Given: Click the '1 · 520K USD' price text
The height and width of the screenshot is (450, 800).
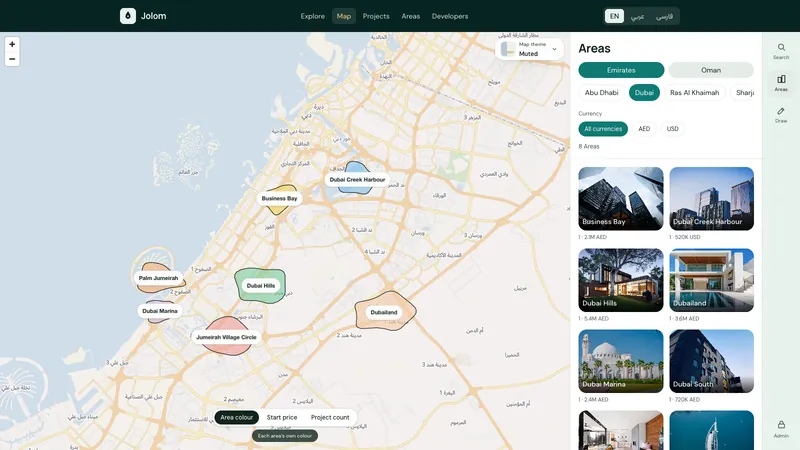Looking at the screenshot, I should pos(685,237).
